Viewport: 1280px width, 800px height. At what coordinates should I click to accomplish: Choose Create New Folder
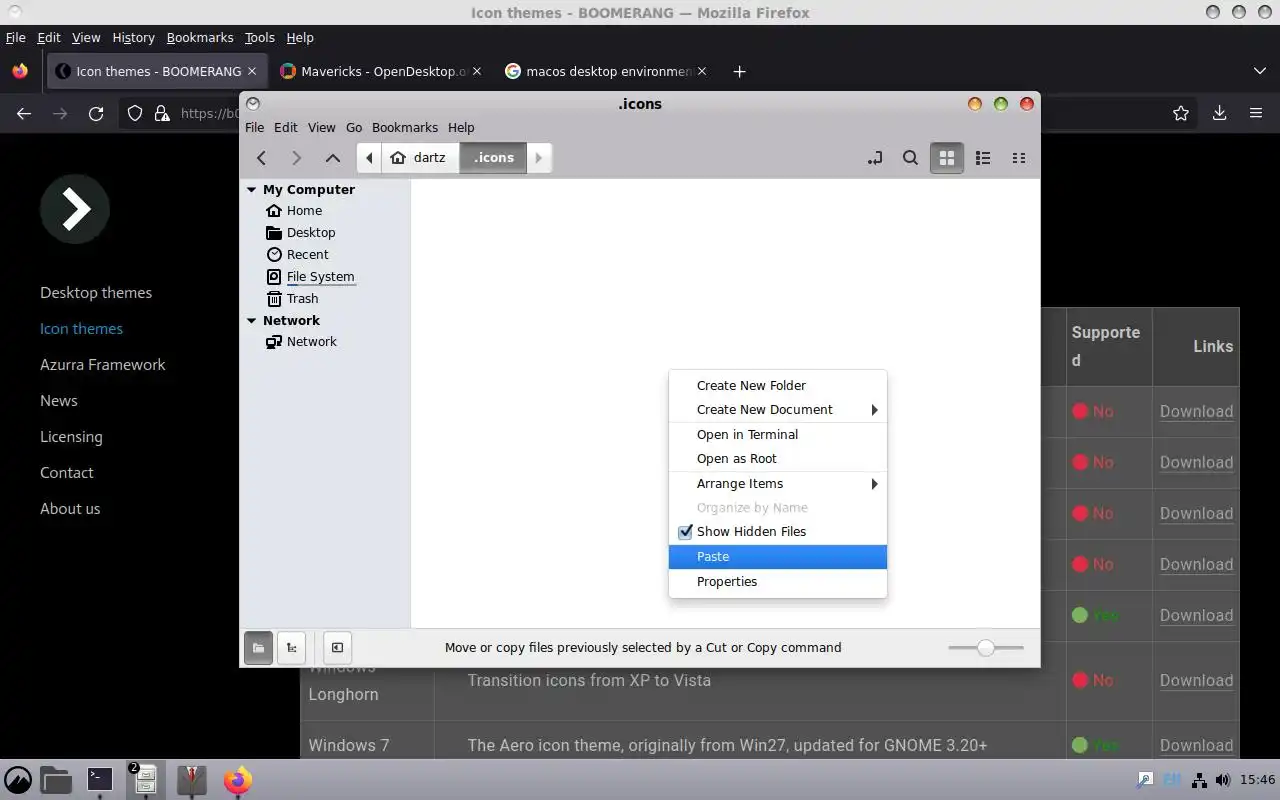click(778, 386)
